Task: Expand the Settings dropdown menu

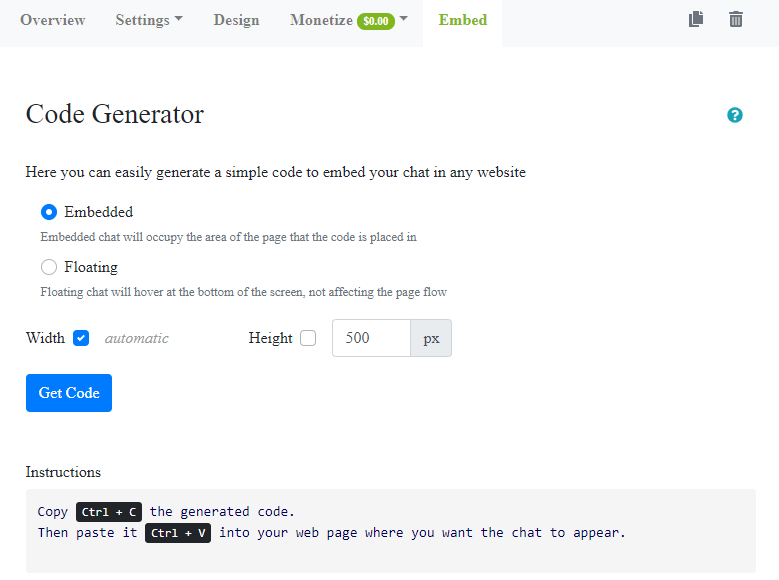Action: tap(149, 20)
